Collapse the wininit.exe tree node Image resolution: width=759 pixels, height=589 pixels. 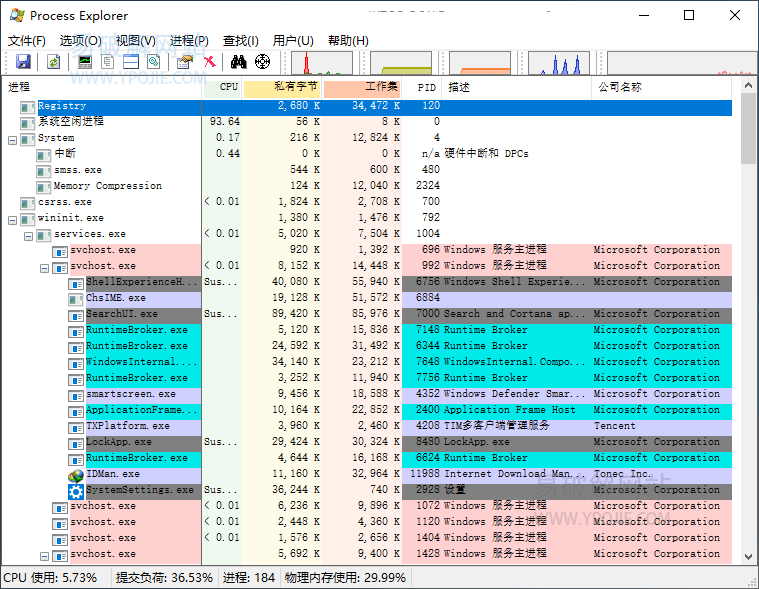13,220
